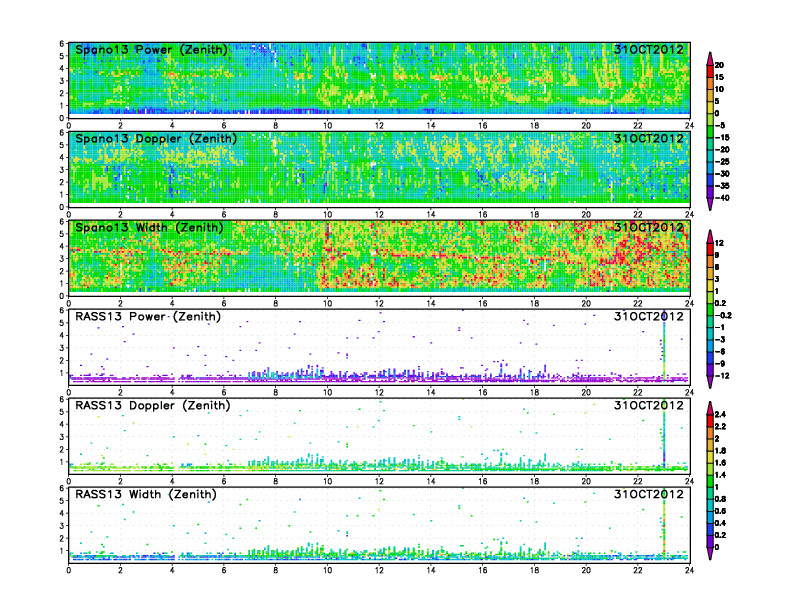Viewport: 792px width, 612px height.
Task: Click hour 18 tick under RASS13 Power panel
Action: click(x=534, y=392)
